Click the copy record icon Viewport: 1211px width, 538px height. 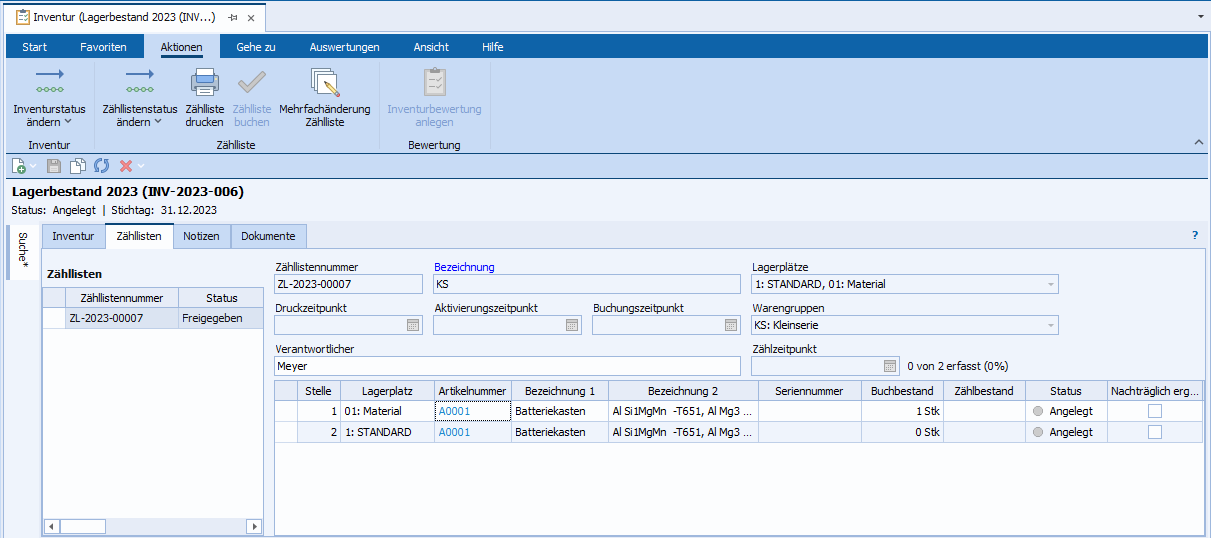[78, 165]
